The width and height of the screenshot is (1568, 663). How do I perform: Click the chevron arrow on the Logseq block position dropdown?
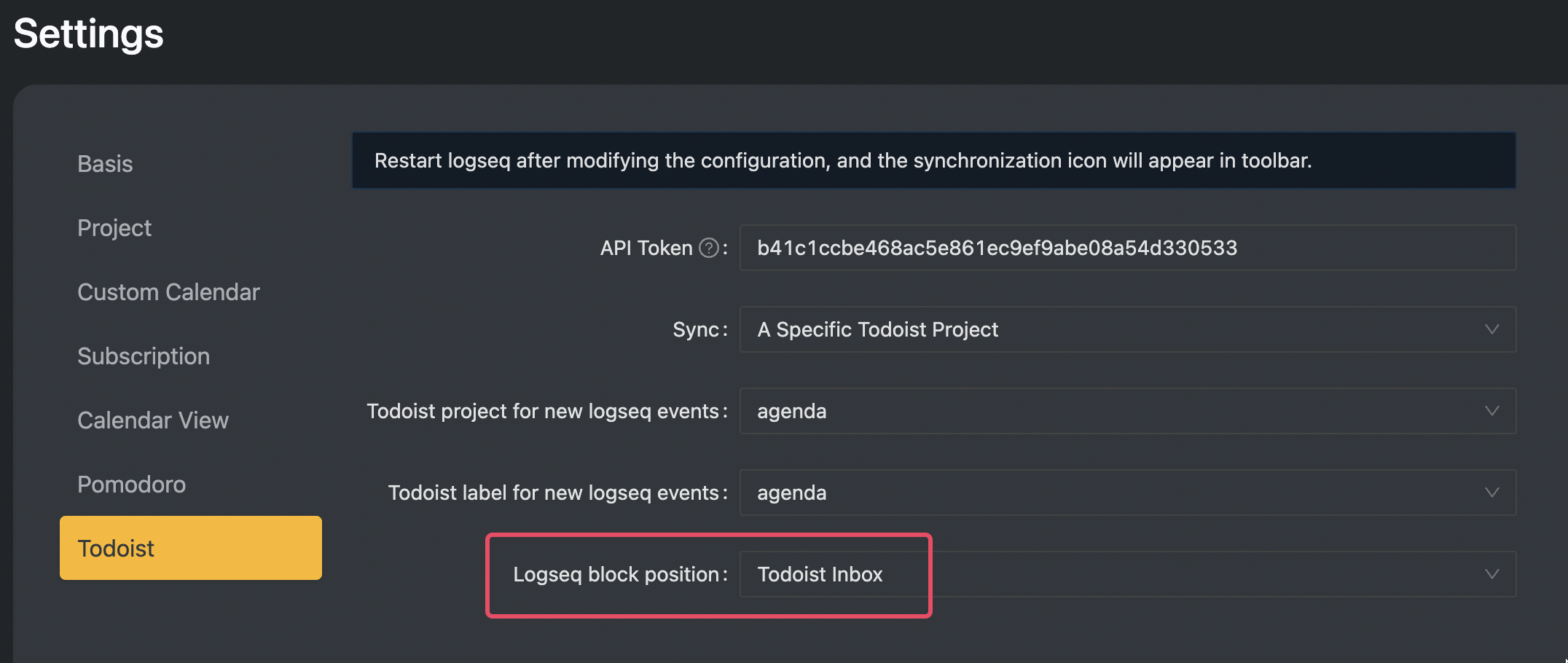pos(1491,574)
